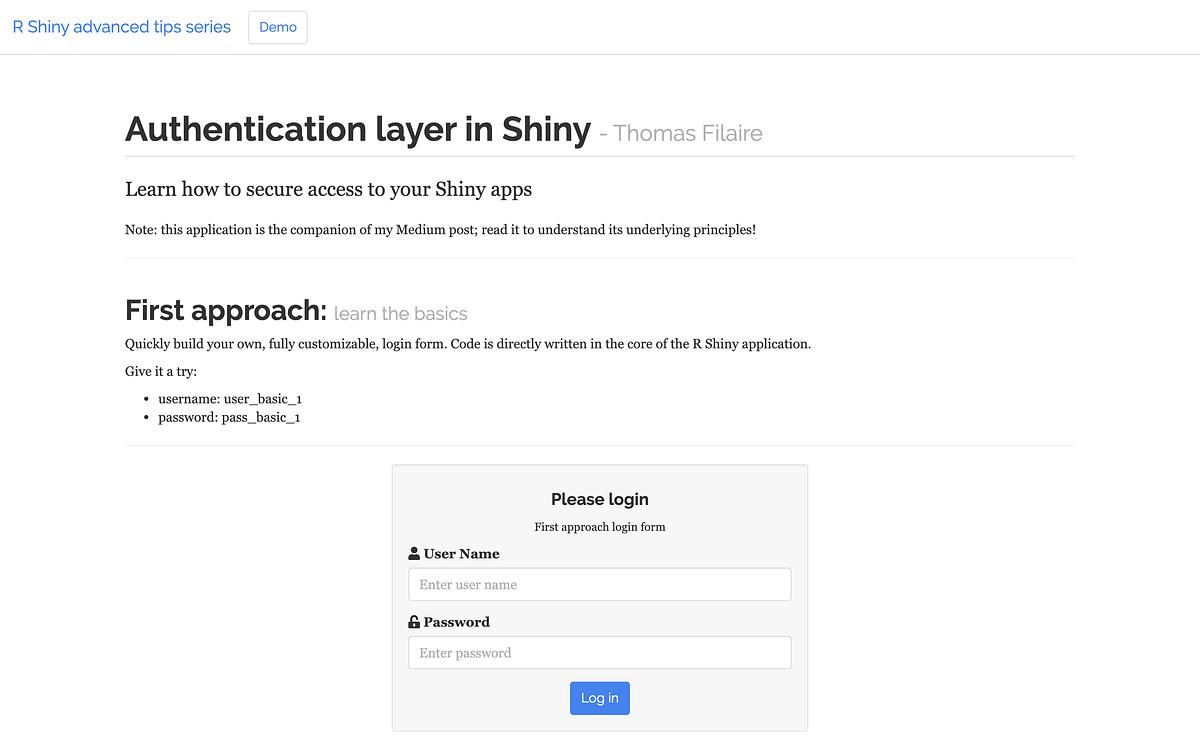The image size is (1200, 750).
Task: Select the Password label text
Action: (x=456, y=621)
